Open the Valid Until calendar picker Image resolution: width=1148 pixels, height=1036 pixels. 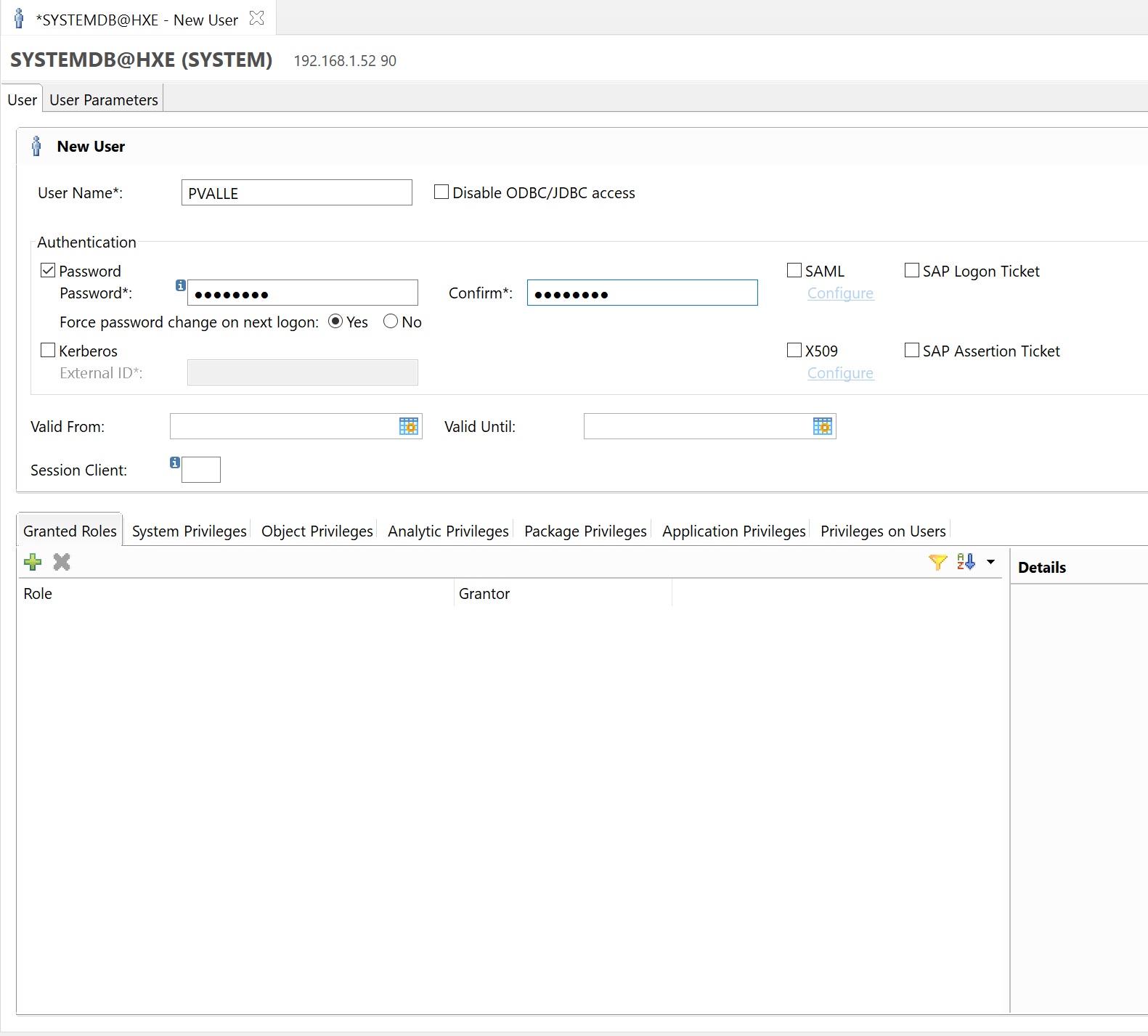[x=822, y=426]
